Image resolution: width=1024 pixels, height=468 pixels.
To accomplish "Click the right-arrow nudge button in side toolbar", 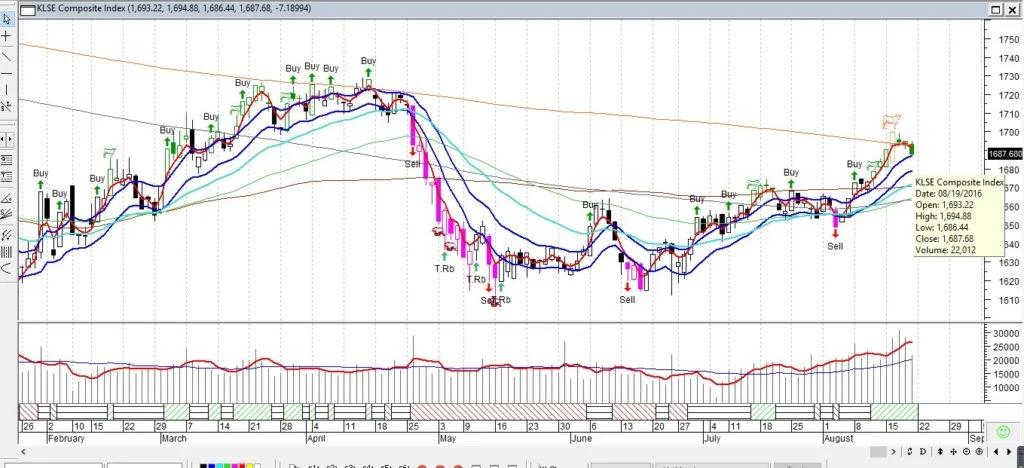I will click(10, 139).
